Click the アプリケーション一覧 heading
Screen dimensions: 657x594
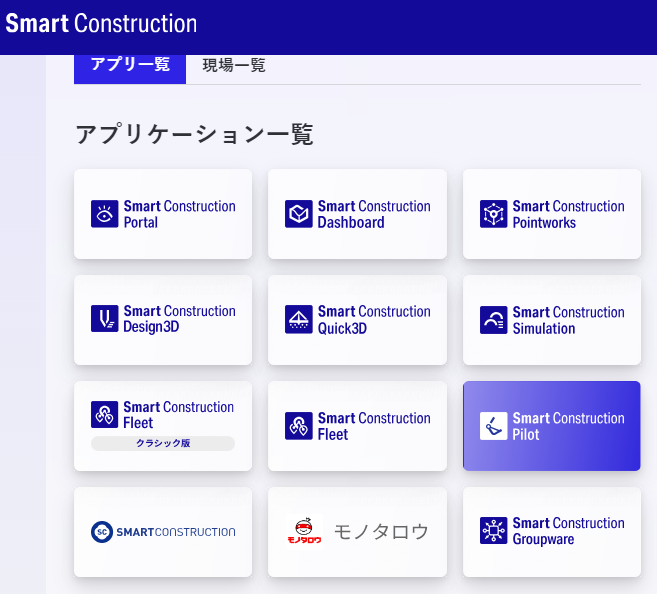194,134
